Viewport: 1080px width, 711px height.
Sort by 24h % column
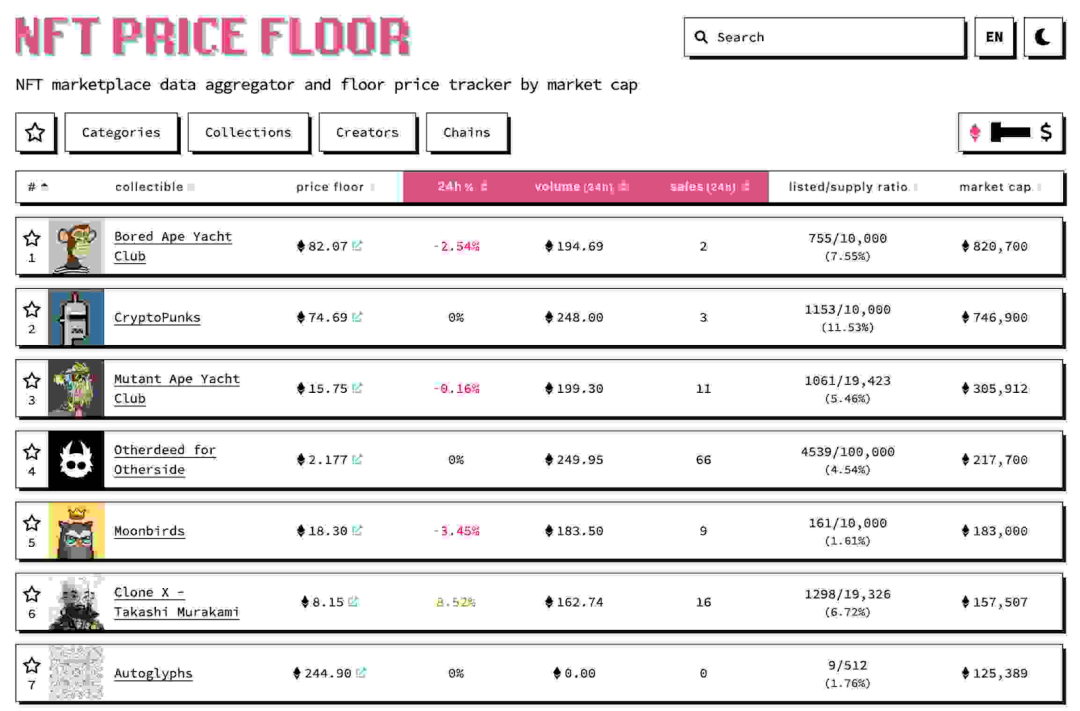pyautogui.click(x=462, y=187)
